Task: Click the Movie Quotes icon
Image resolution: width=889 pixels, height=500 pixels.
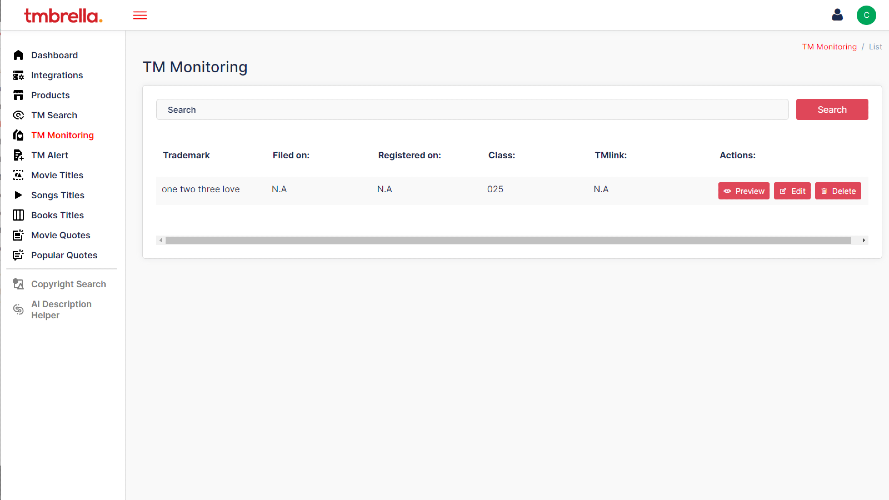Action: click(18, 235)
